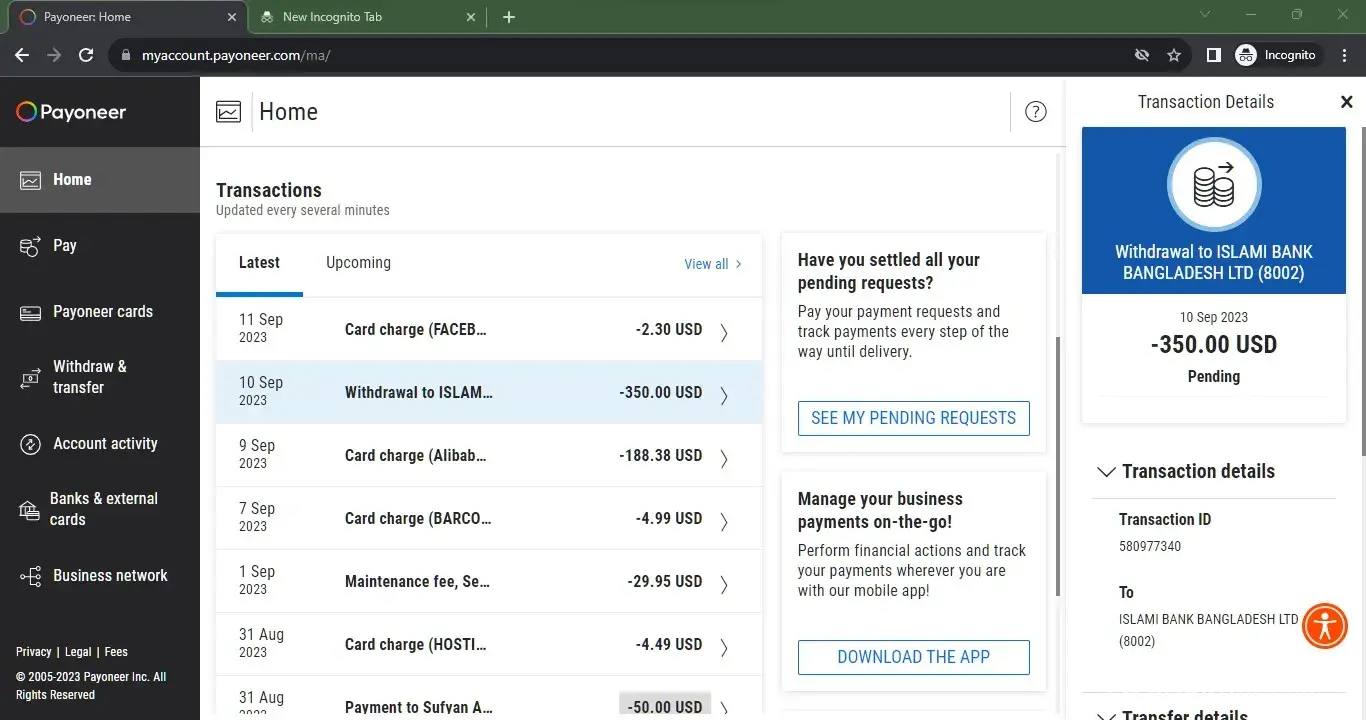
Task: Expand the Transfer details section
Action: click(1106, 715)
